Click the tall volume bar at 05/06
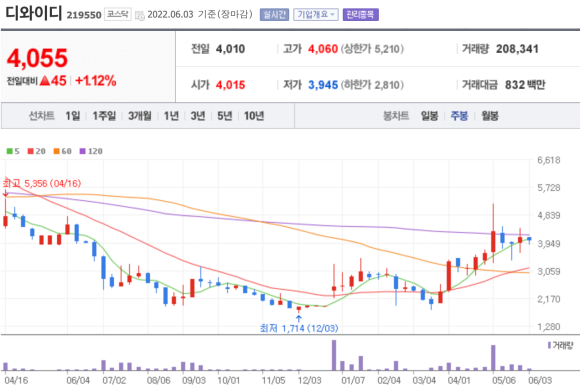Viewport: 580px width, 392px height. [x=493, y=358]
